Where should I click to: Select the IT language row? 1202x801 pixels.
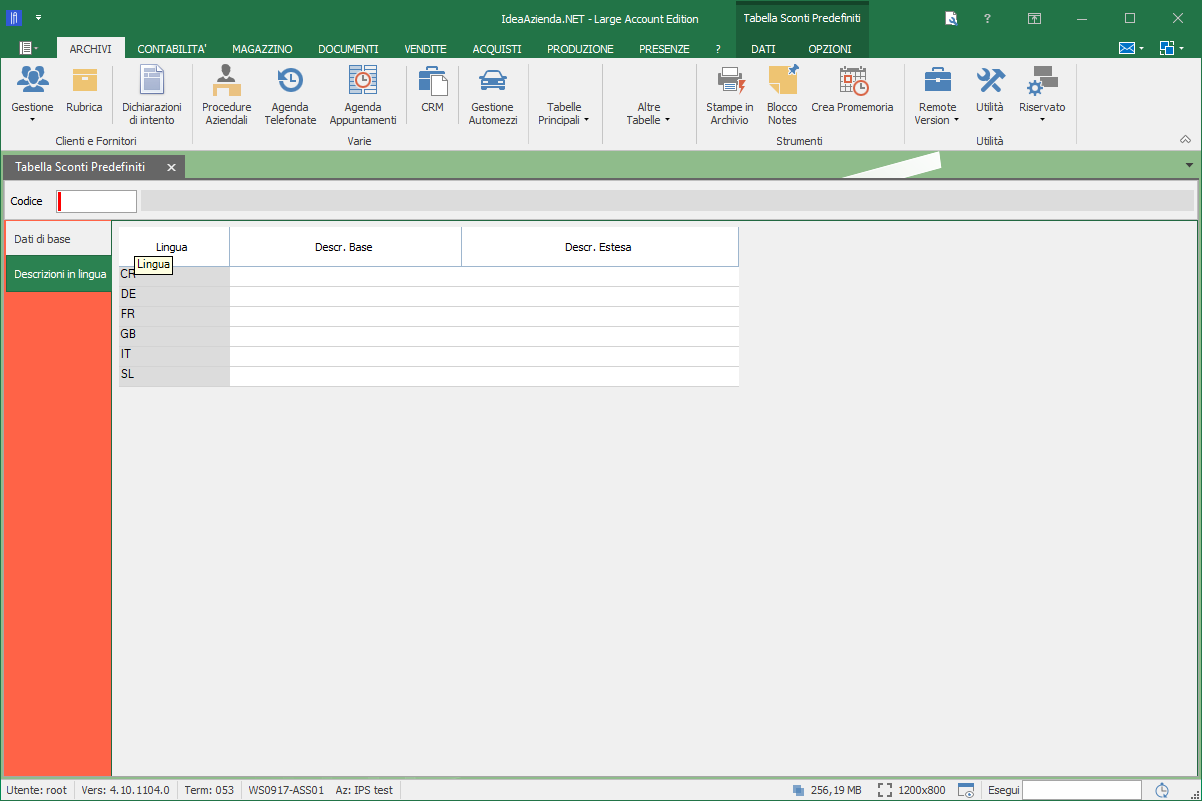click(429, 356)
